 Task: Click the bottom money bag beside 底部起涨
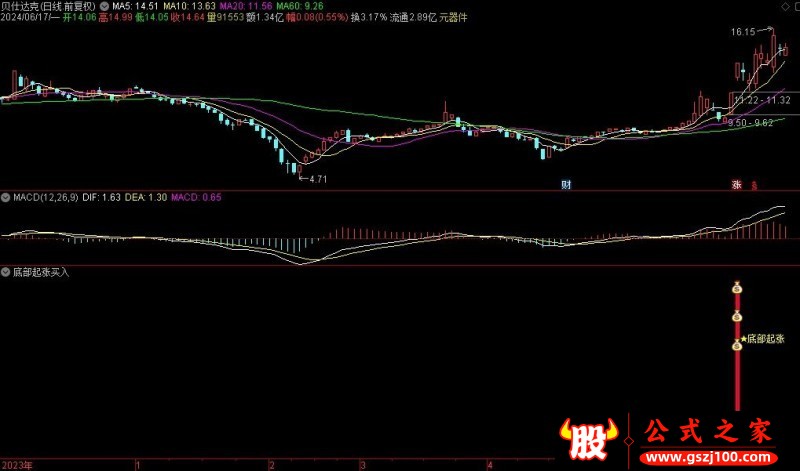click(x=737, y=345)
